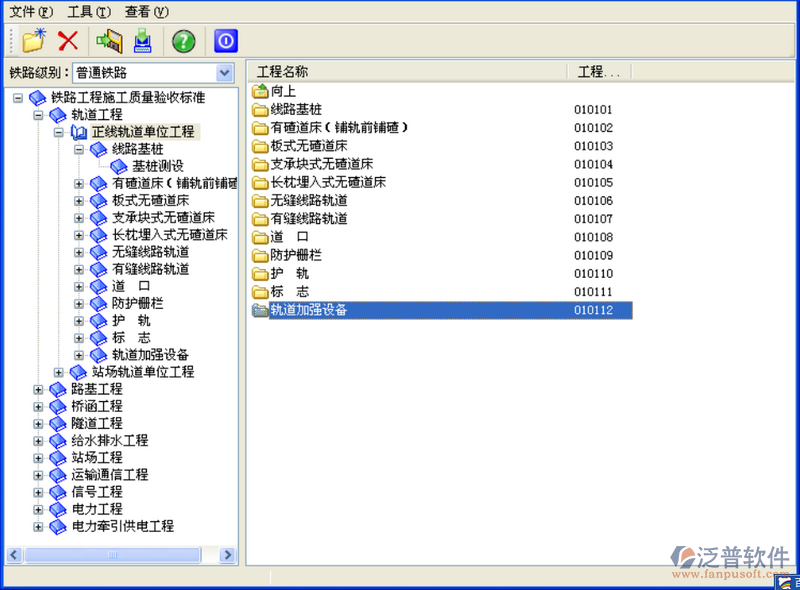Open the 文件 menu
This screenshot has height=590, width=800.
click(x=31, y=11)
